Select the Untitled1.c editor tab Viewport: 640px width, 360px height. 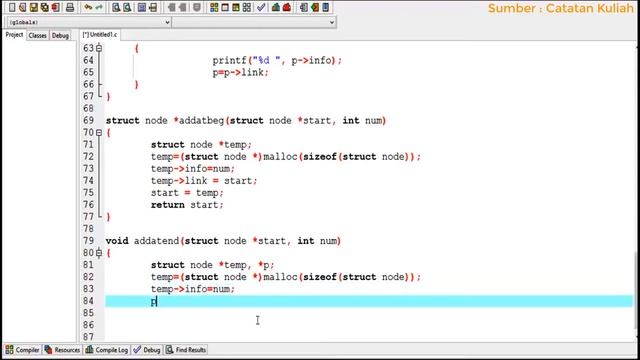(100, 35)
